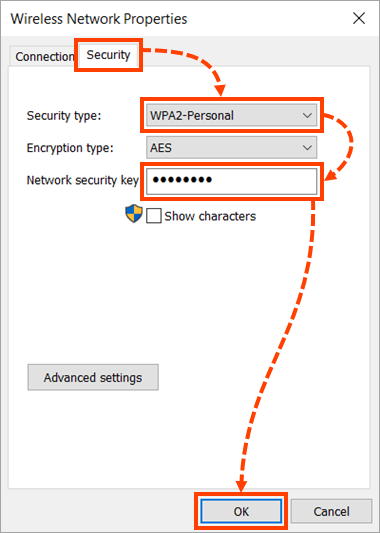Select the Security tab

(x=108, y=55)
